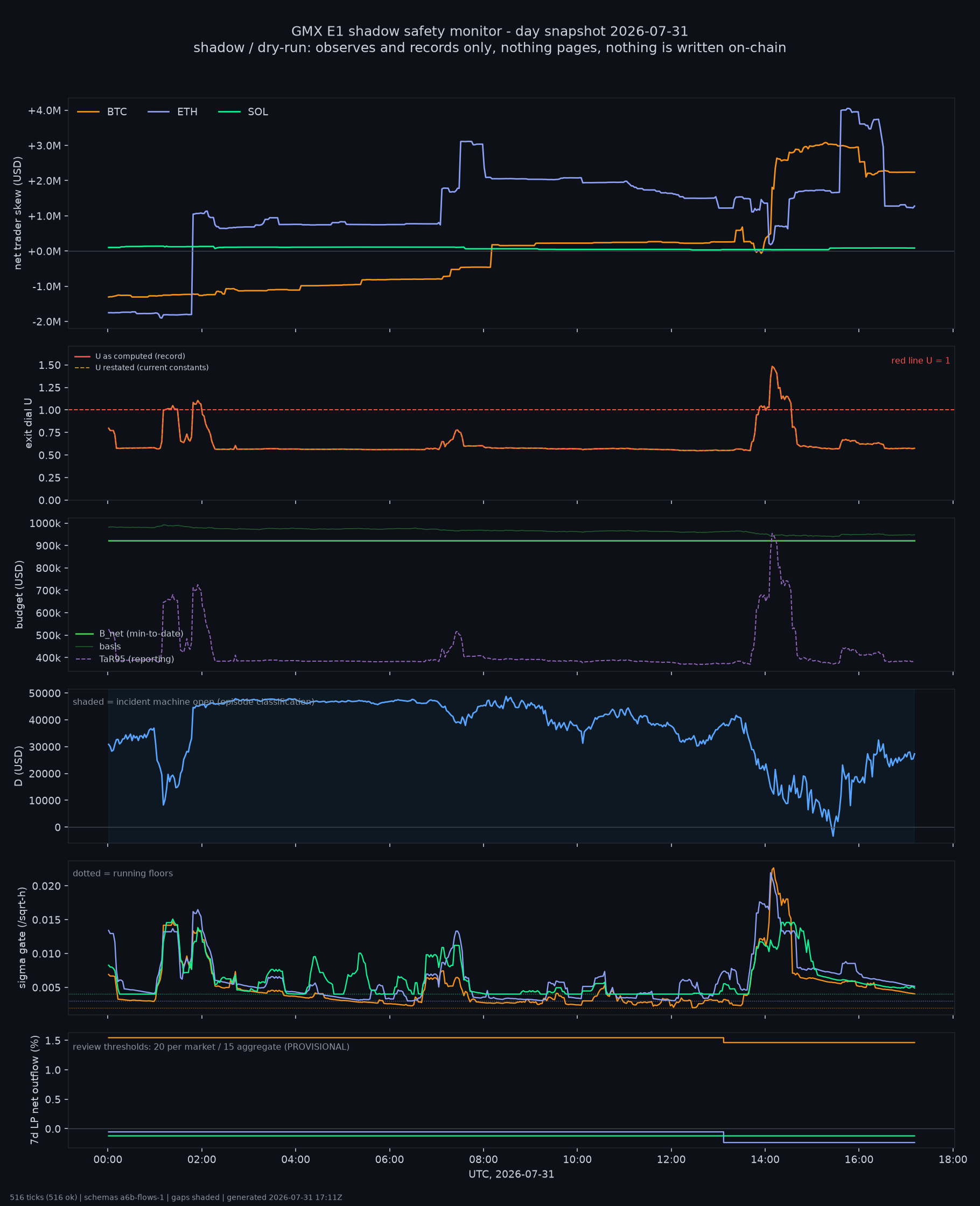980x1206 pixels.
Task: Select the 'U as computed (record)' legend item
Action: 130,356
